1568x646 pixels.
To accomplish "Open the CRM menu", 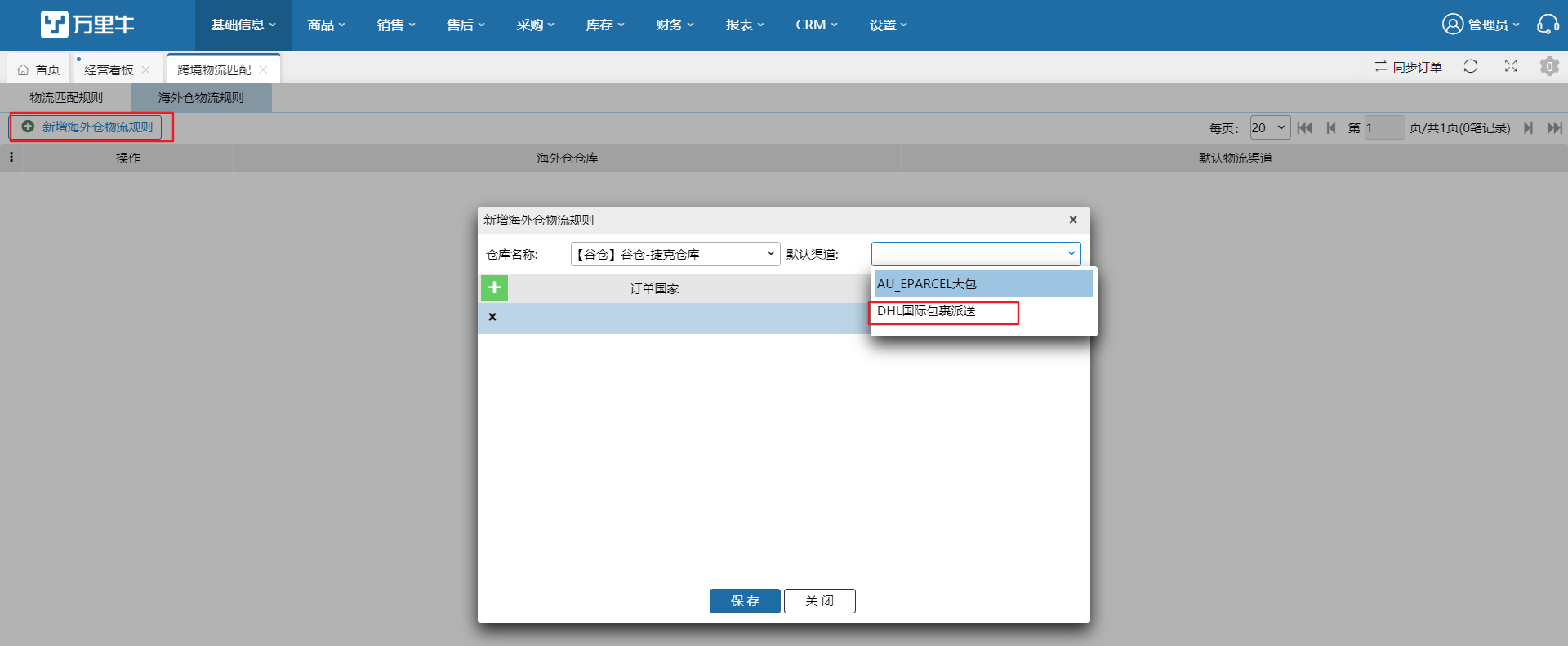I will pyautogui.click(x=817, y=25).
